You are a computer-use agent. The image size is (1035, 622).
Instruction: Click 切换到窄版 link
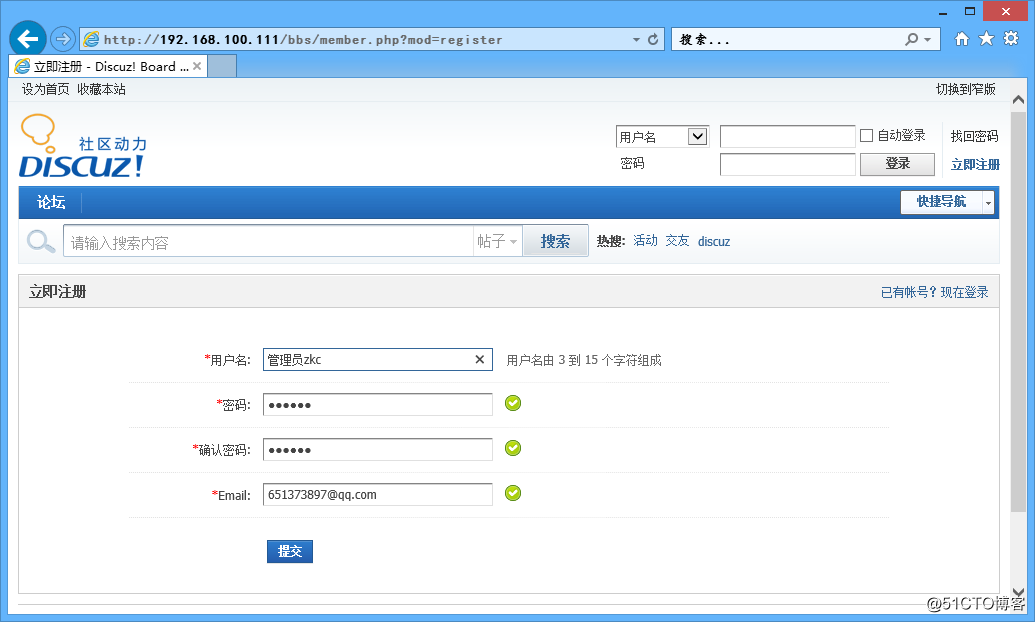[x=966, y=89]
